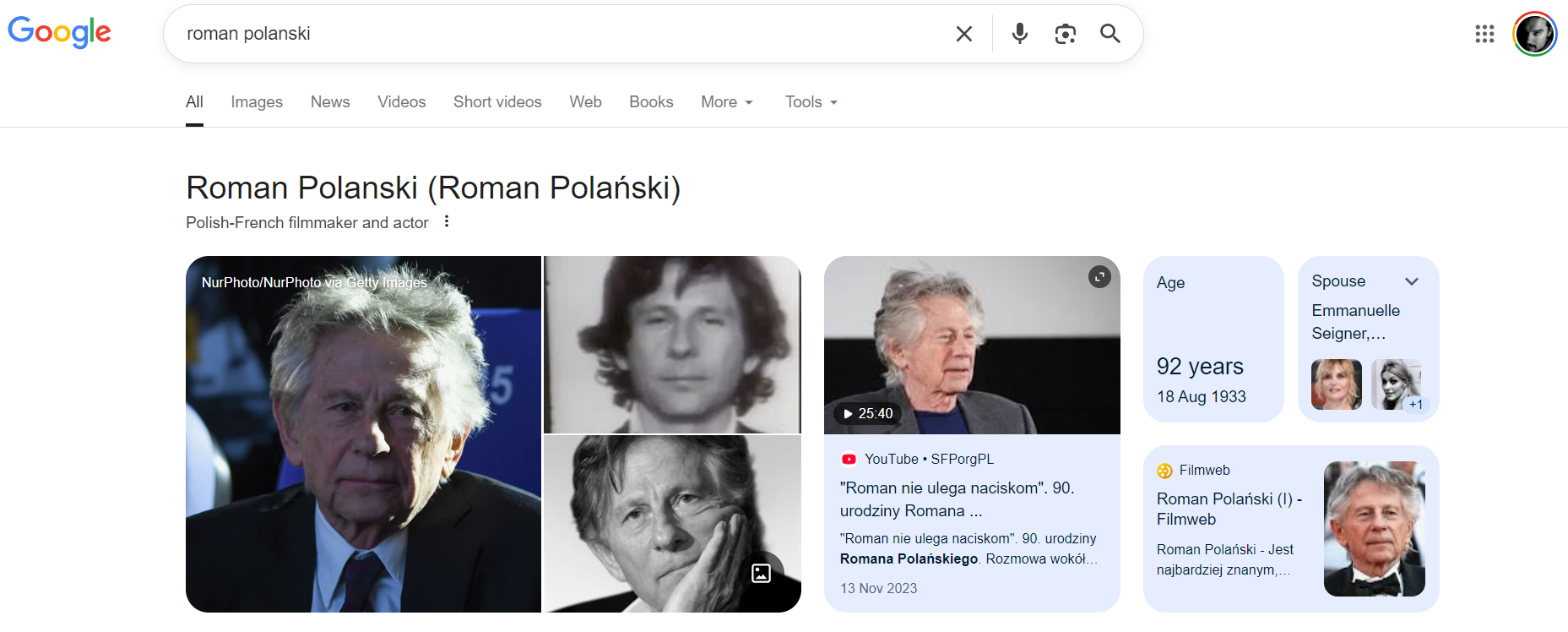Clear the search box text
Screen dimensions: 1568x632
pyautogui.click(x=963, y=34)
